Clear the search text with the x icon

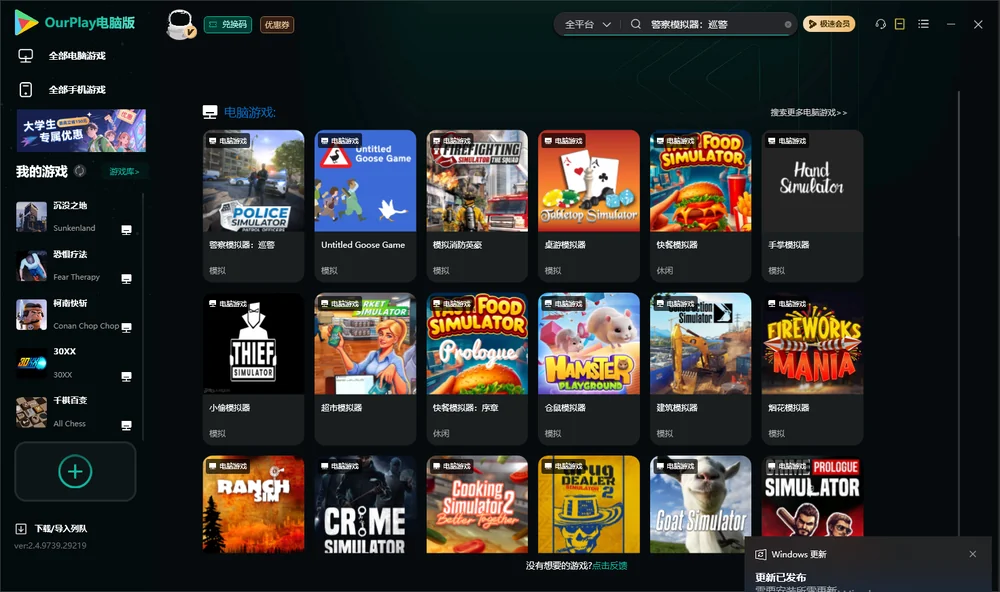[x=788, y=24]
